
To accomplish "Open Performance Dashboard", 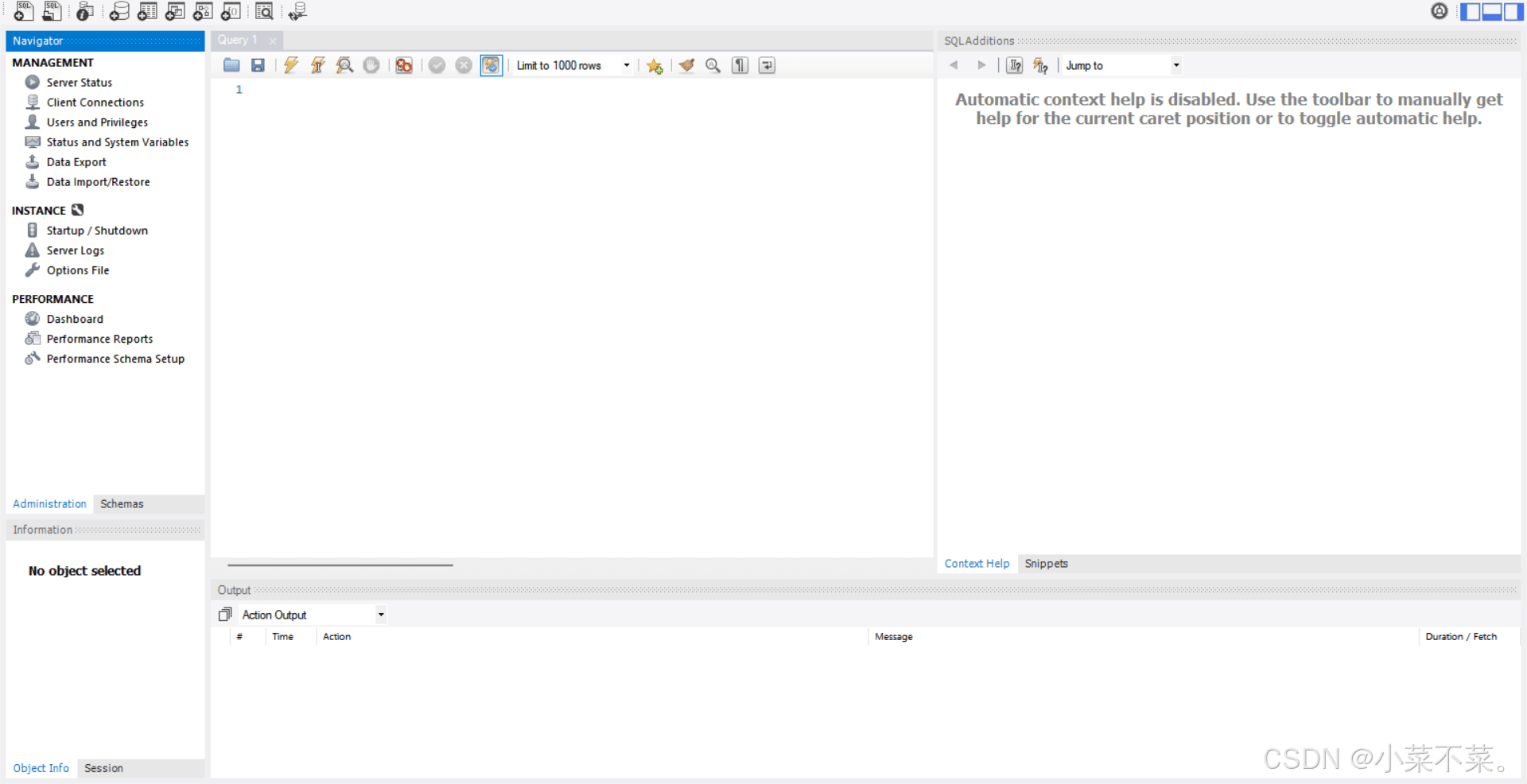I will pos(75,319).
